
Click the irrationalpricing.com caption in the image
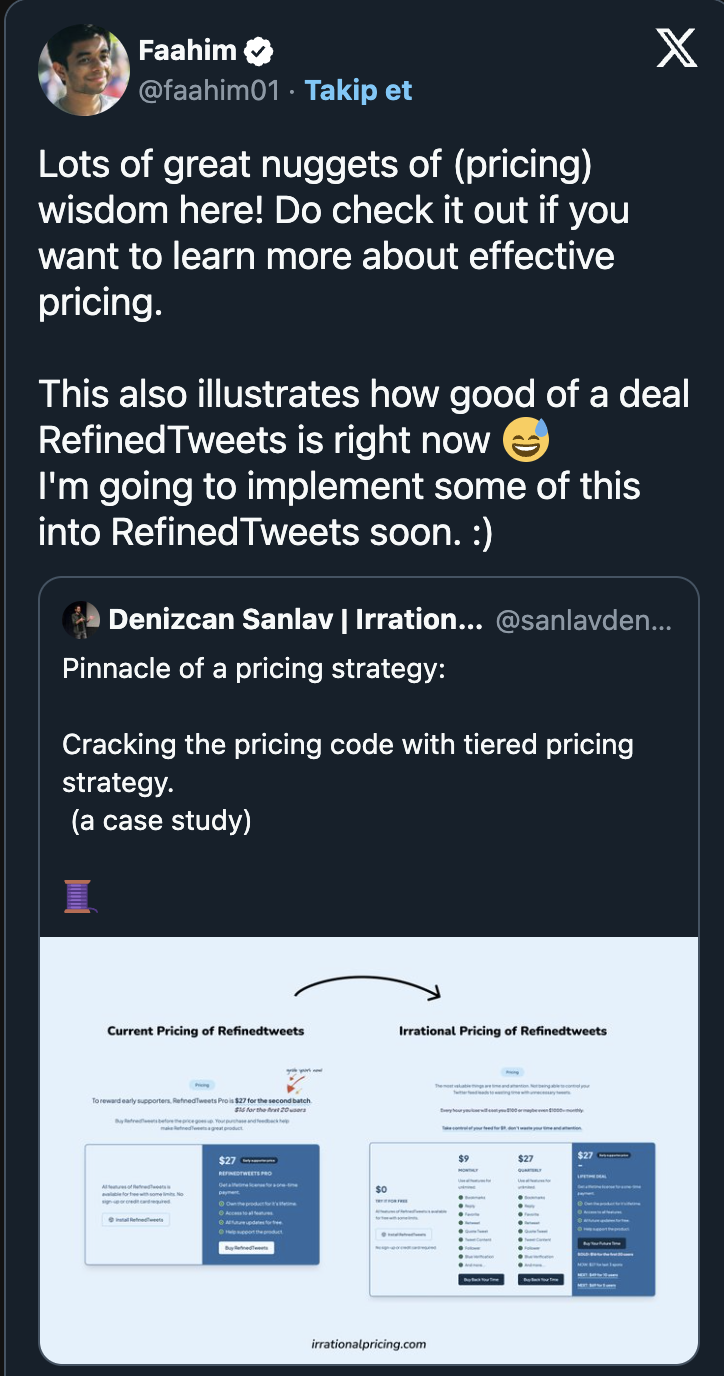[368, 1343]
